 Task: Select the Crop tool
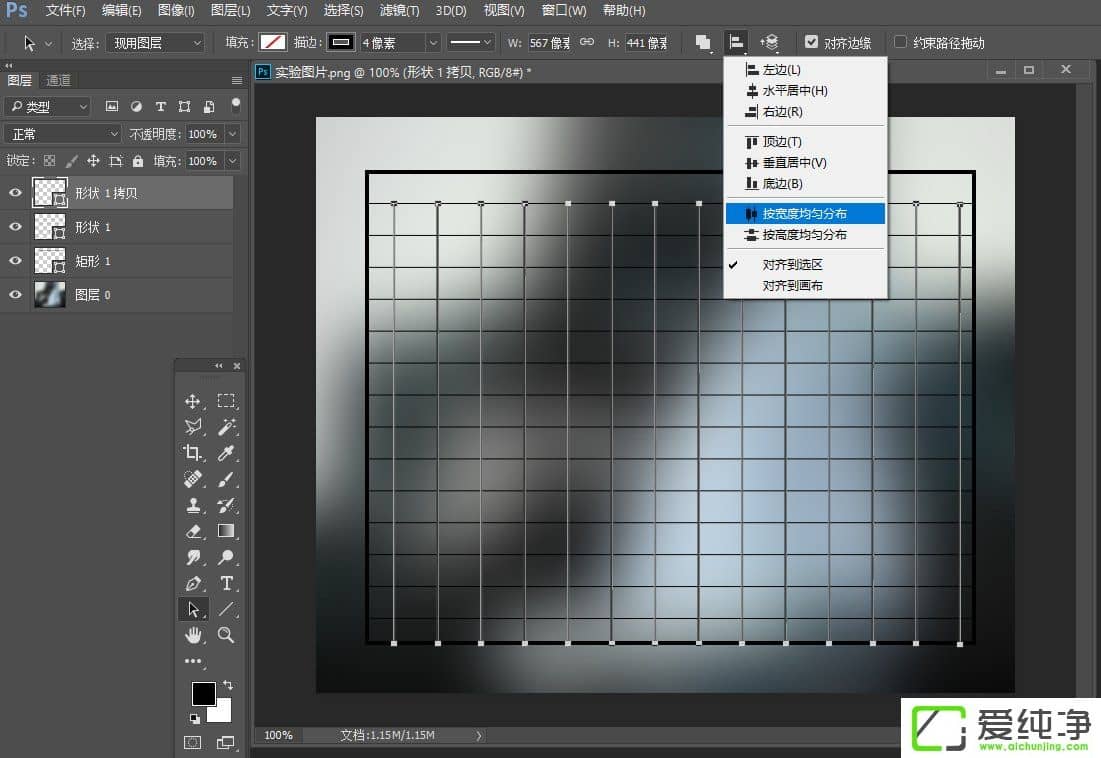tap(193, 452)
